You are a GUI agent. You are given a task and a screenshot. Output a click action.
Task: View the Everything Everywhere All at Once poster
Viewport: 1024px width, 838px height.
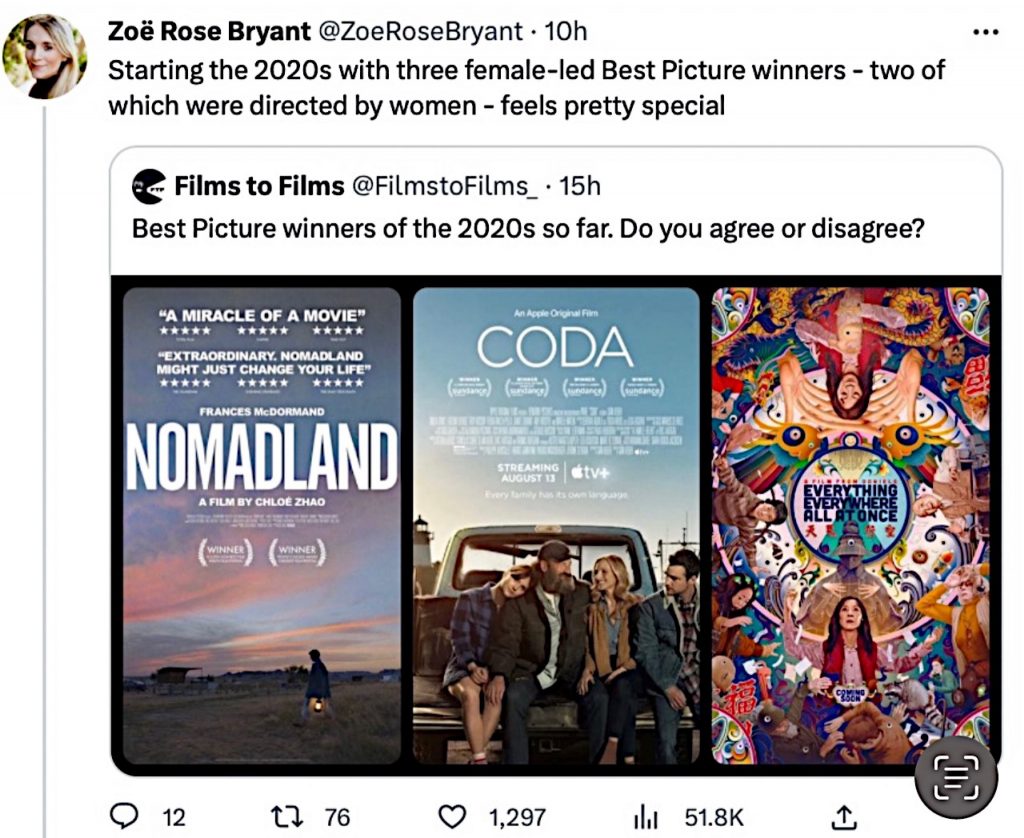pos(850,525)
